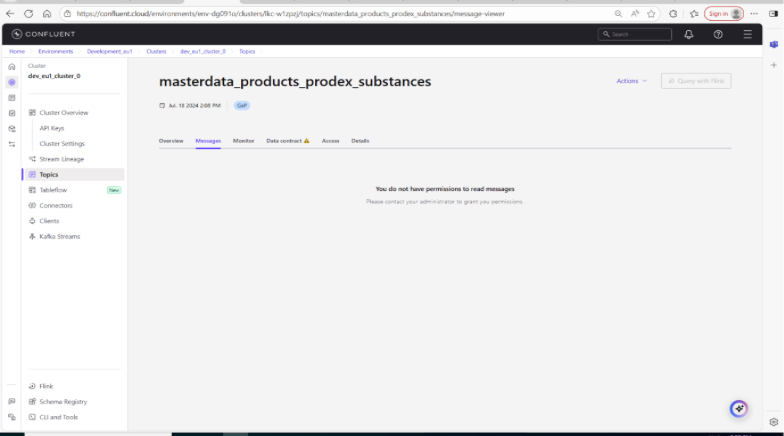The height and width of the screenshot is (436, 784).
Task: Open Kafka Streams in sidebar
Action: click(60, 236)
